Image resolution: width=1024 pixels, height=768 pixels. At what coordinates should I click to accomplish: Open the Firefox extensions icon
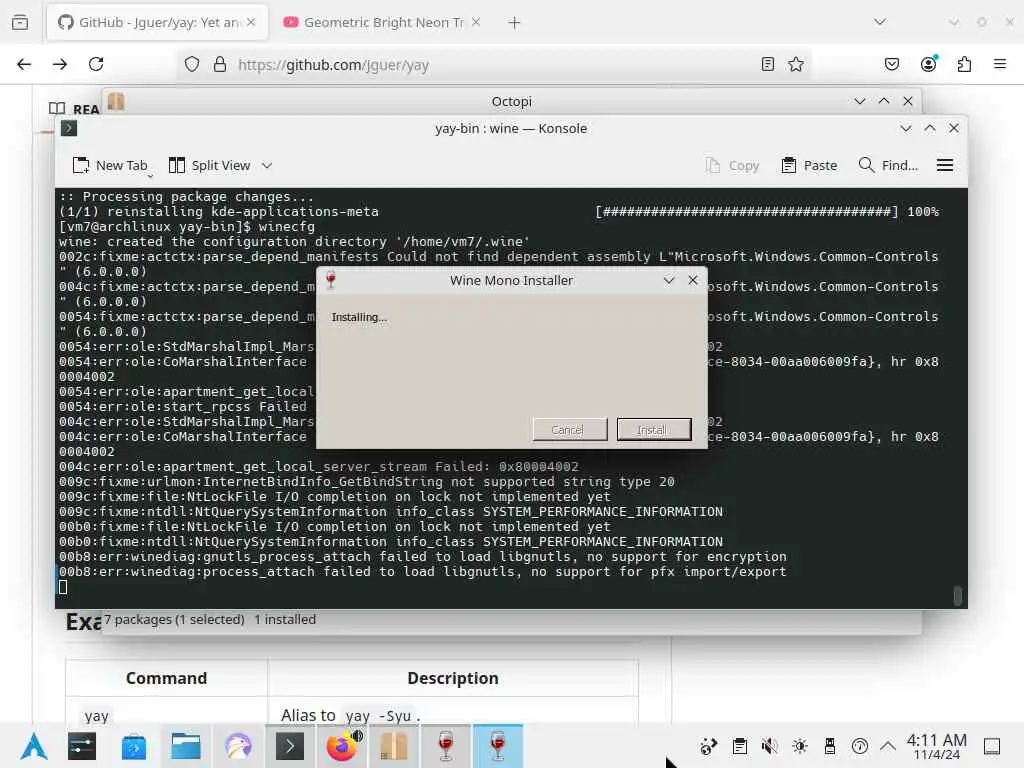click(964, 64)
